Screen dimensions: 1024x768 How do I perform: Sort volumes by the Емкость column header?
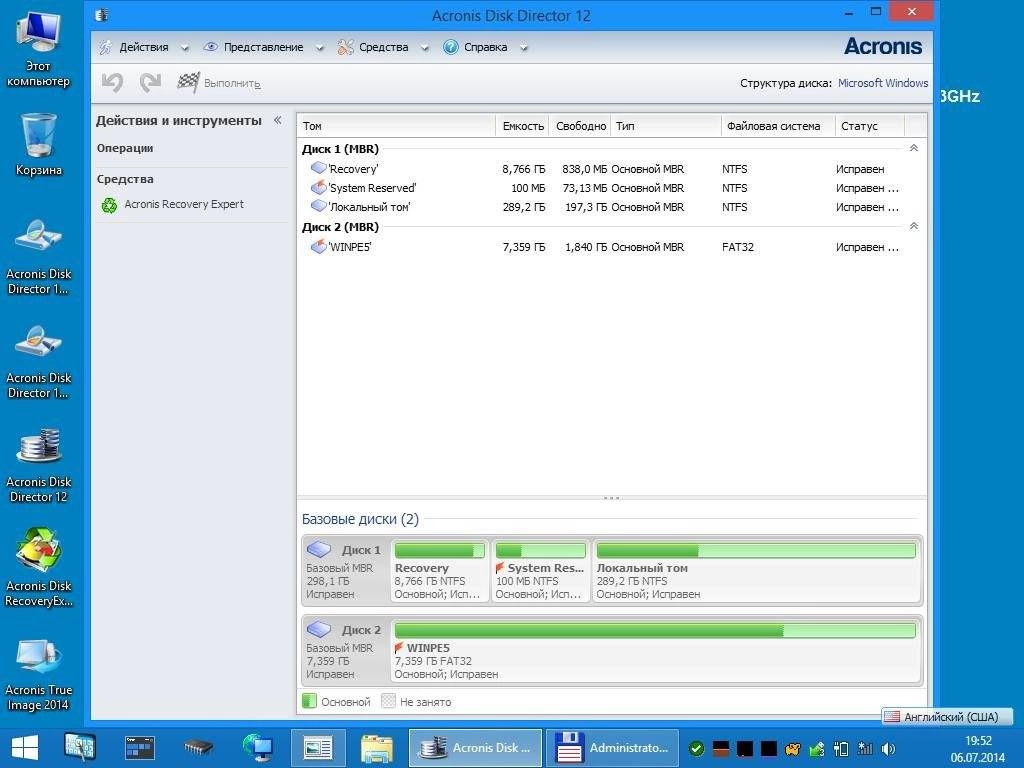point(524,126)
